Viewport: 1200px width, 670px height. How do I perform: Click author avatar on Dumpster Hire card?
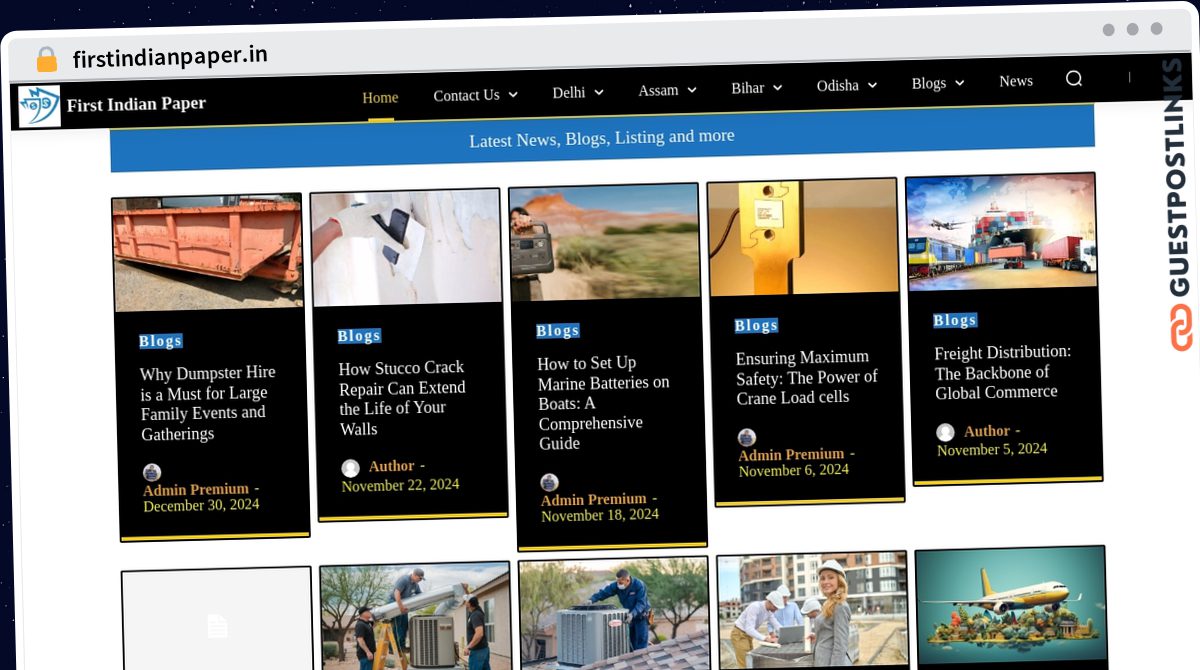152,473
